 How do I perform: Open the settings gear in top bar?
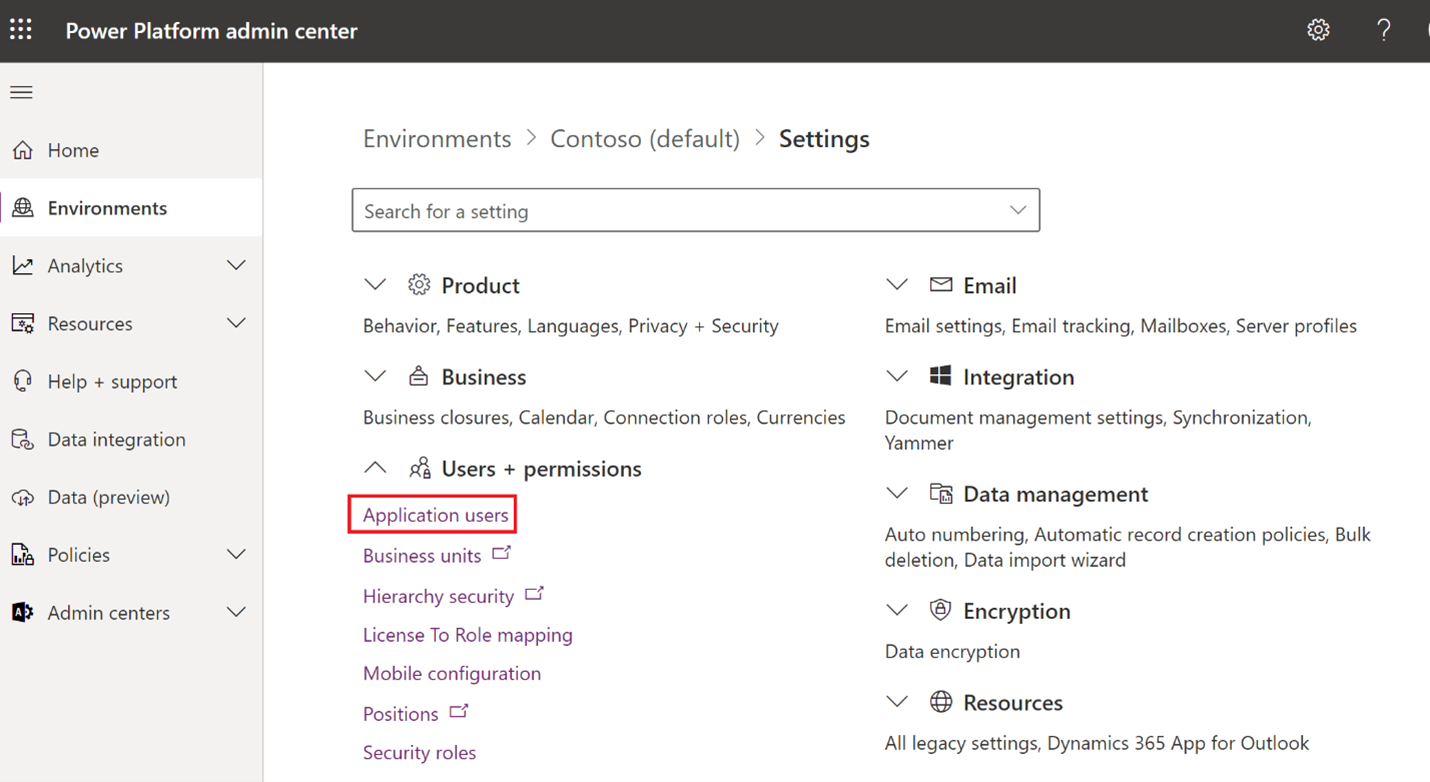pos(1318,30)
